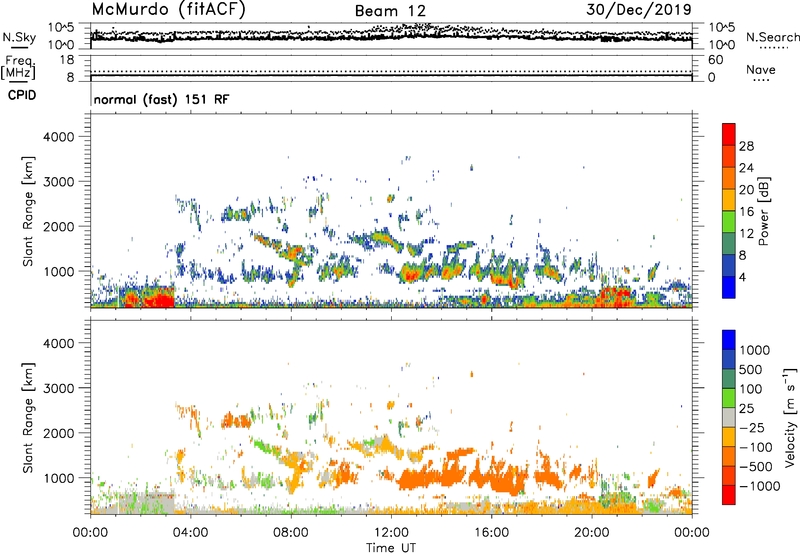Screen dimensions: 800x554
Task: Click the '-1000' velocity tick label
Action: (x=760, y=486)
